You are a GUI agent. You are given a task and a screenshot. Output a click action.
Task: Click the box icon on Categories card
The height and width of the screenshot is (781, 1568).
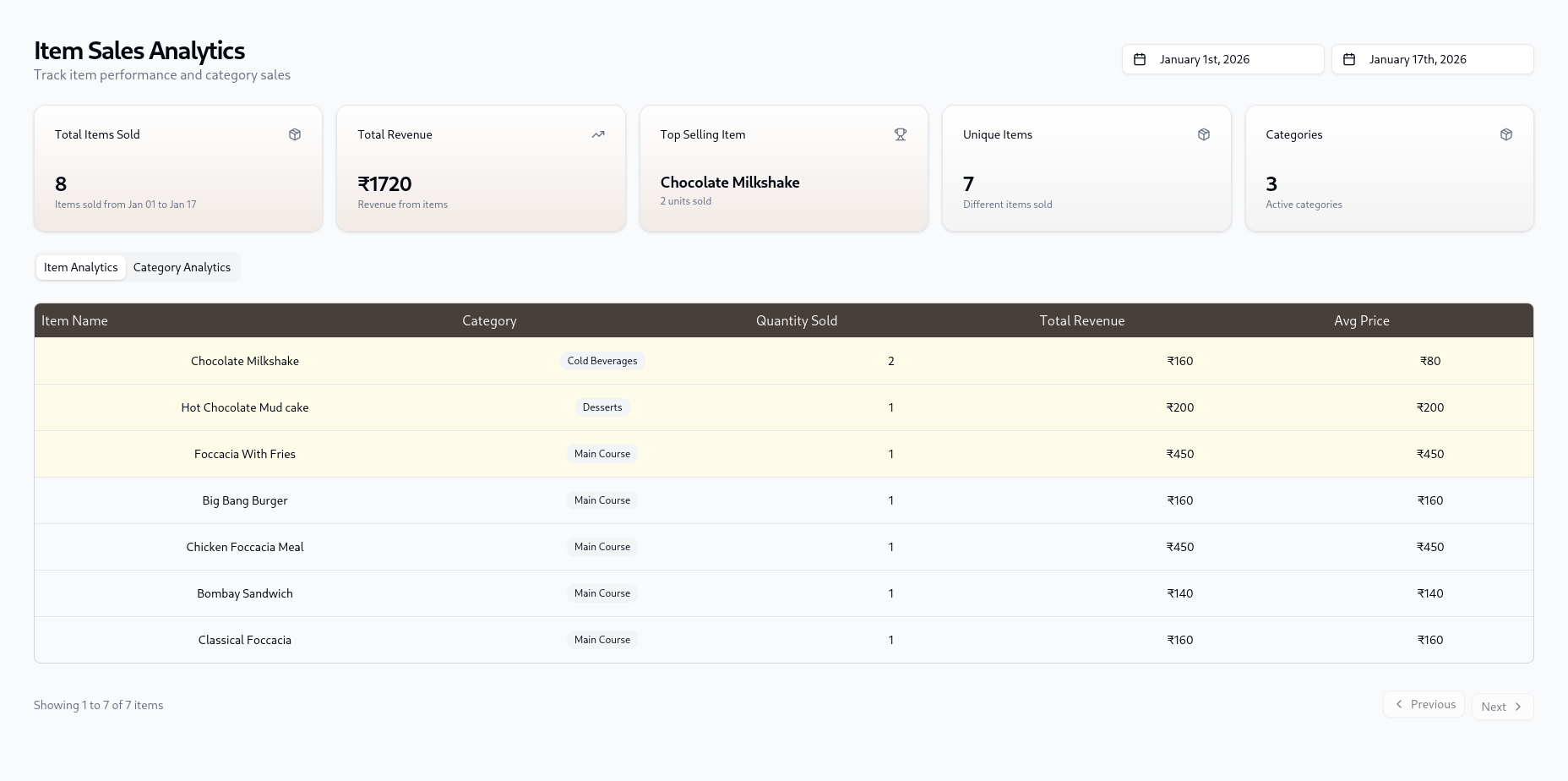pos(1506,134)
